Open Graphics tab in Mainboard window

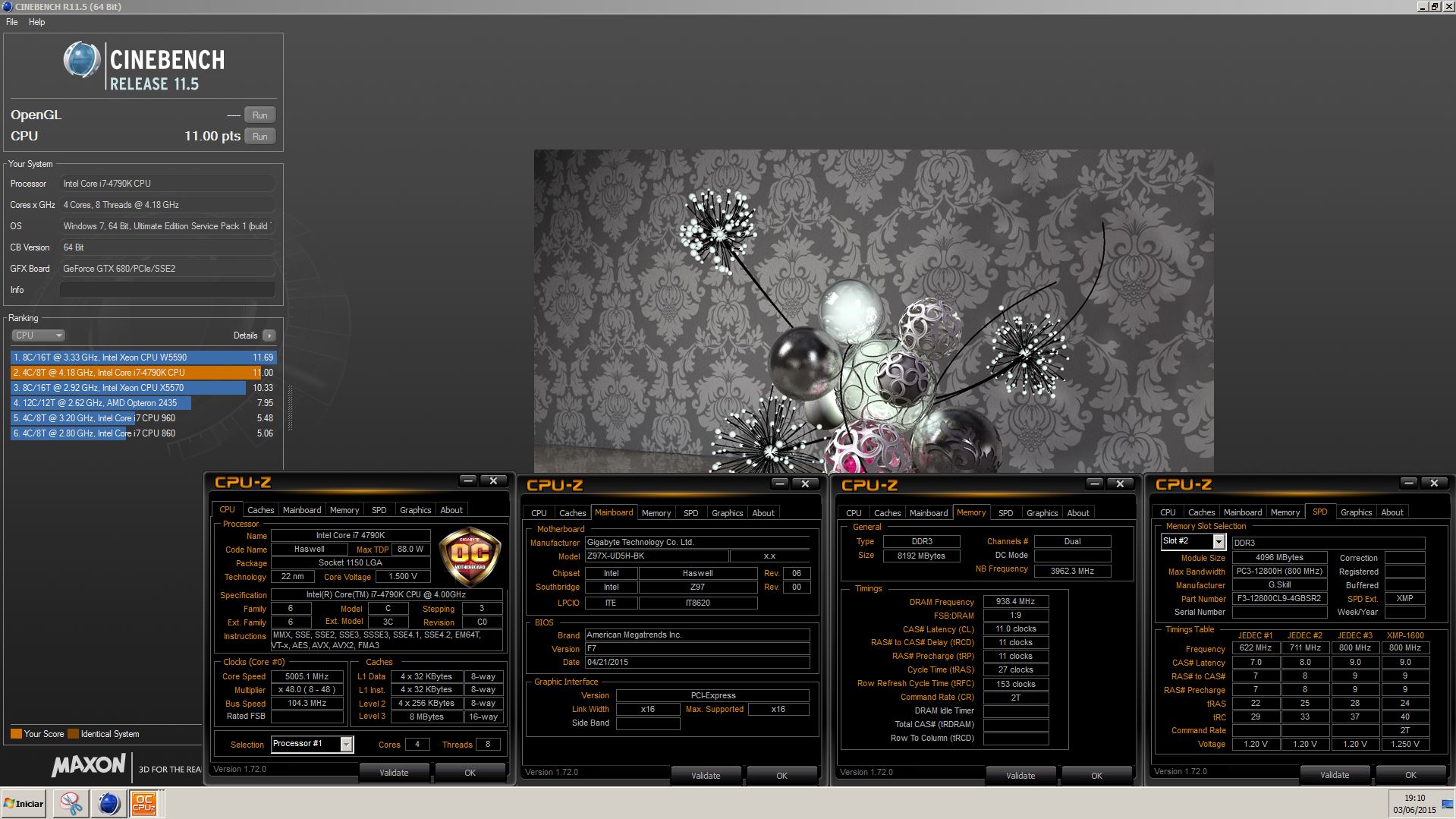pos(727,513)
